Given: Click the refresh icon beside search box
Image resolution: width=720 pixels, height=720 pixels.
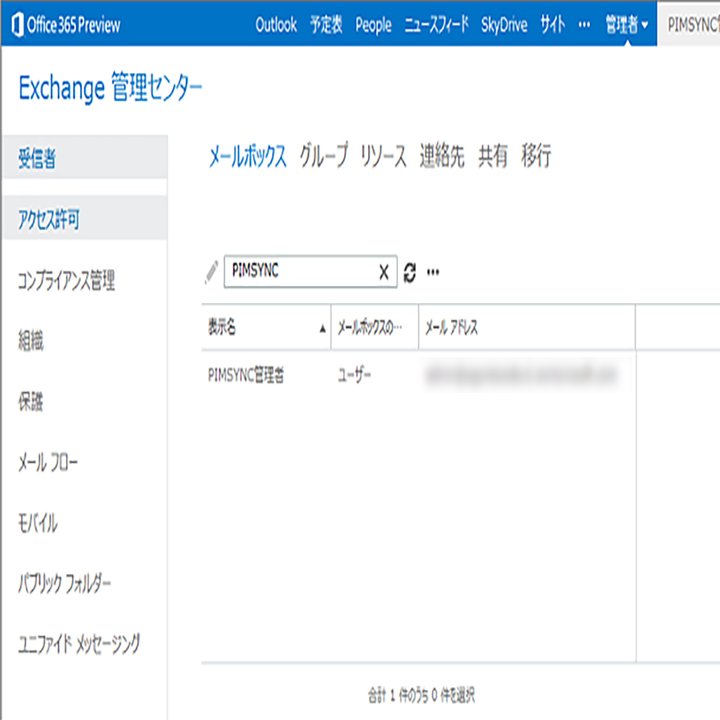Looking at the screenshot, I should [x=410, y=272].
